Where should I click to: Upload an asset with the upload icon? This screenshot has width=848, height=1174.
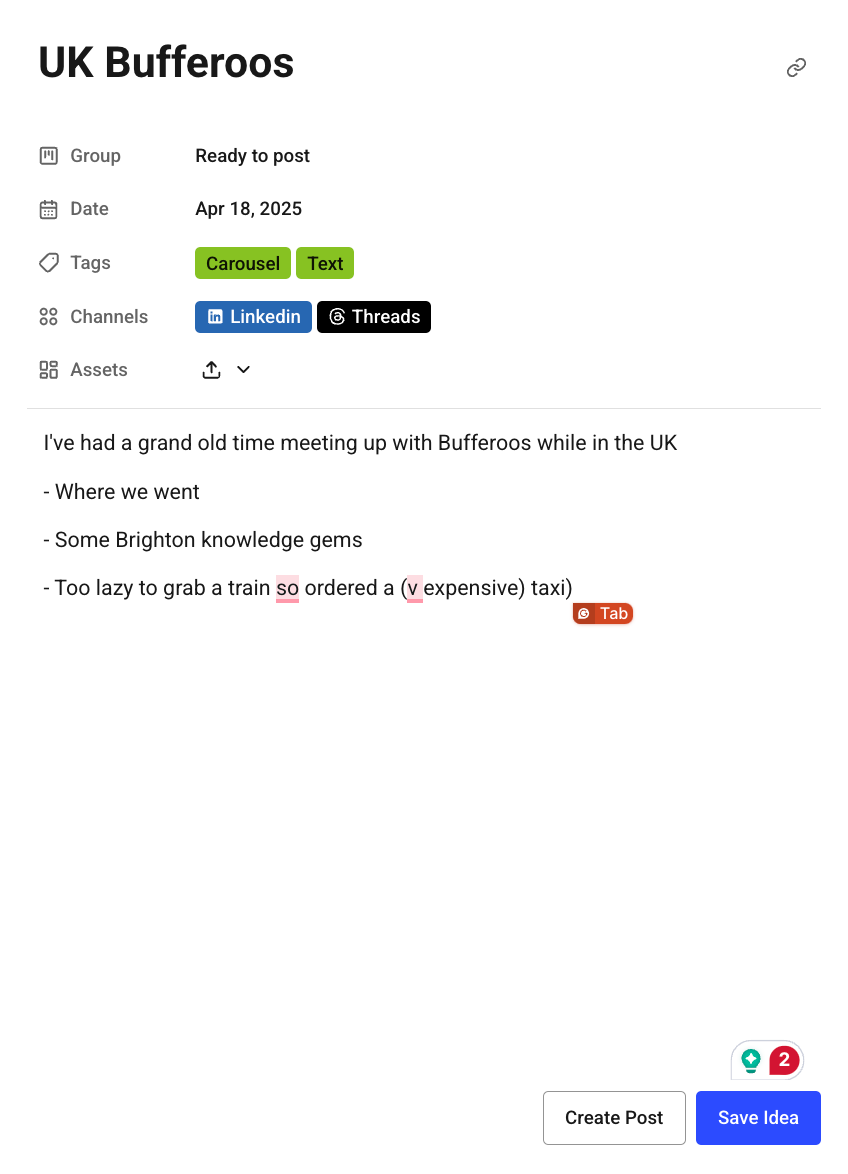(x=212, y=370)
